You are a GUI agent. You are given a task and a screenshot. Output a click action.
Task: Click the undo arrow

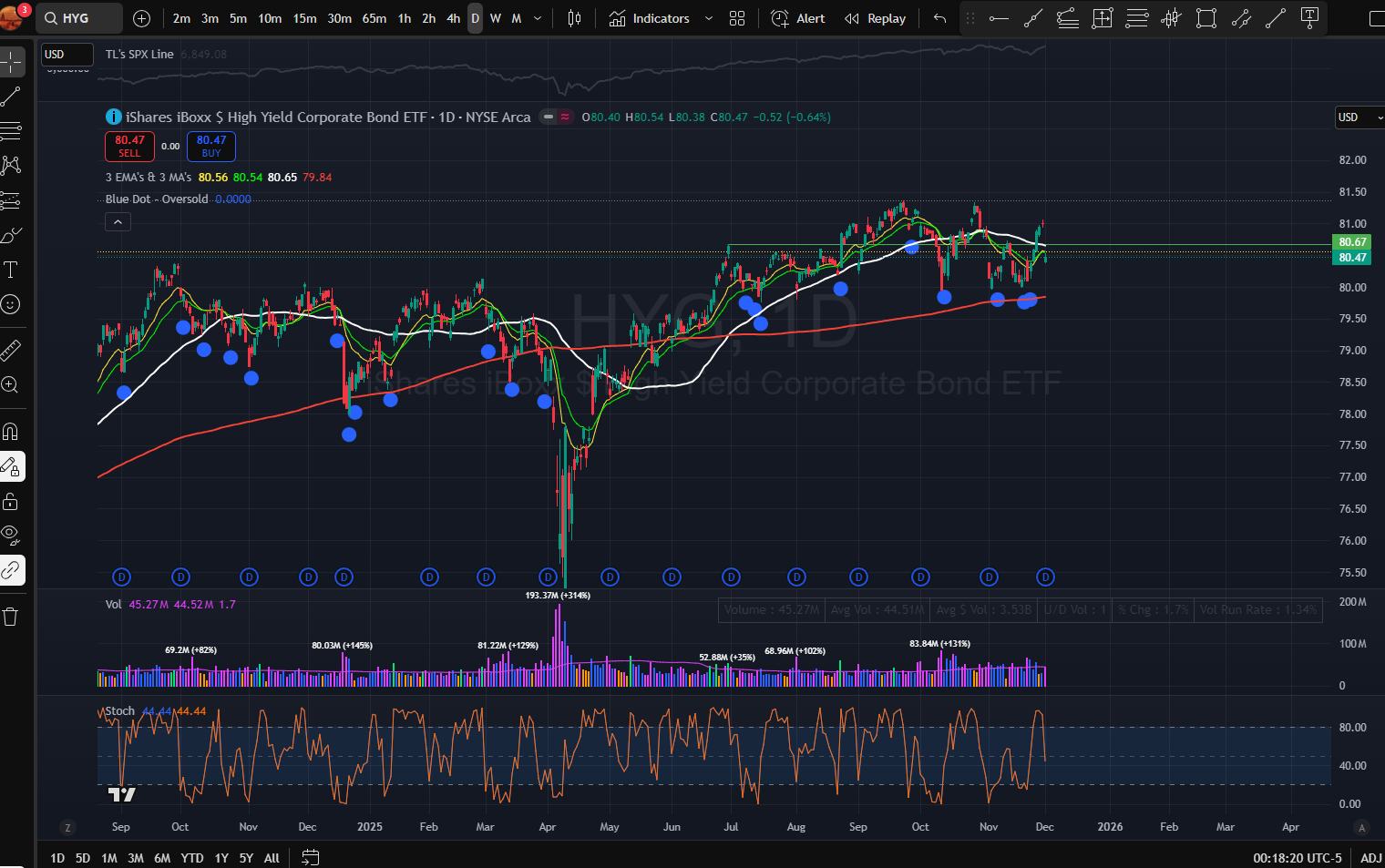pos(939,18)
